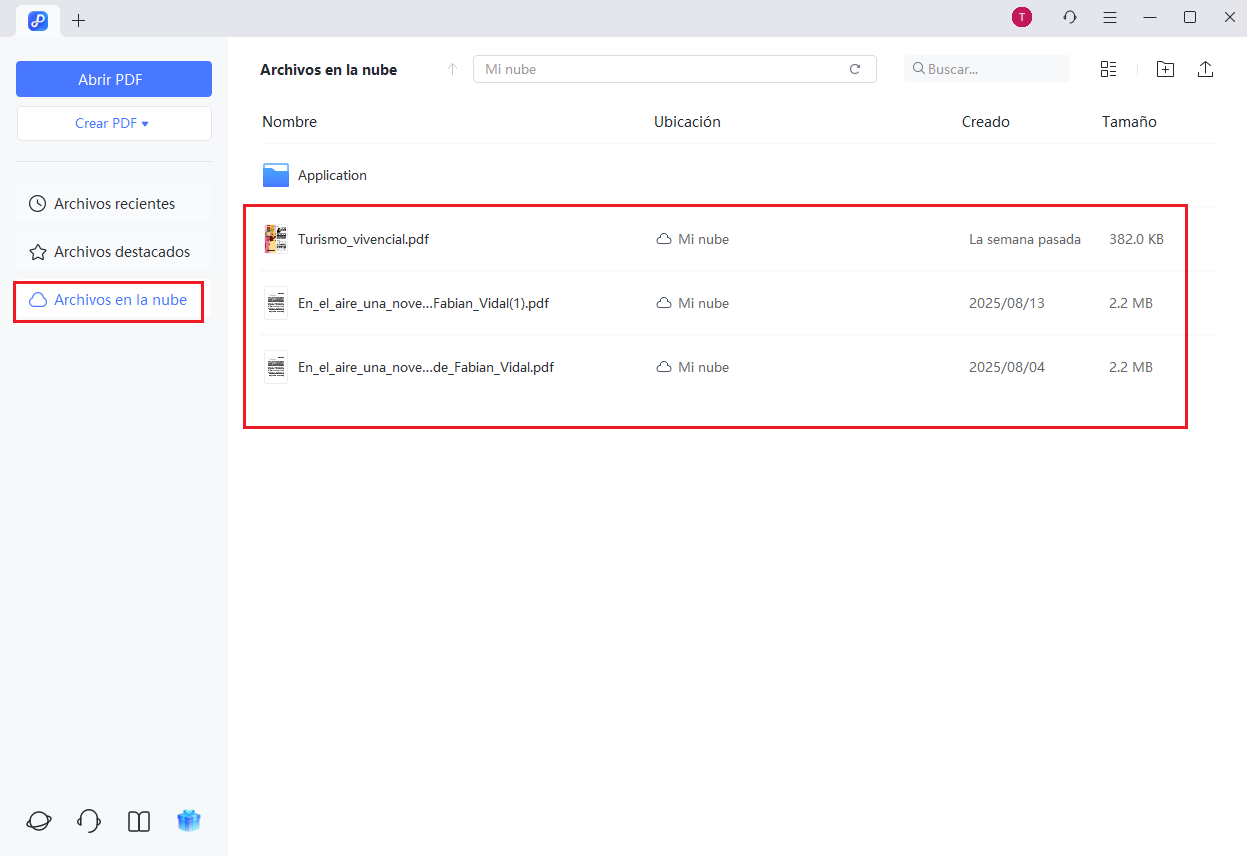Screen dimensions: 1247x856
Task: Click the Abrir PDF button
Action: tap(113, 79)
